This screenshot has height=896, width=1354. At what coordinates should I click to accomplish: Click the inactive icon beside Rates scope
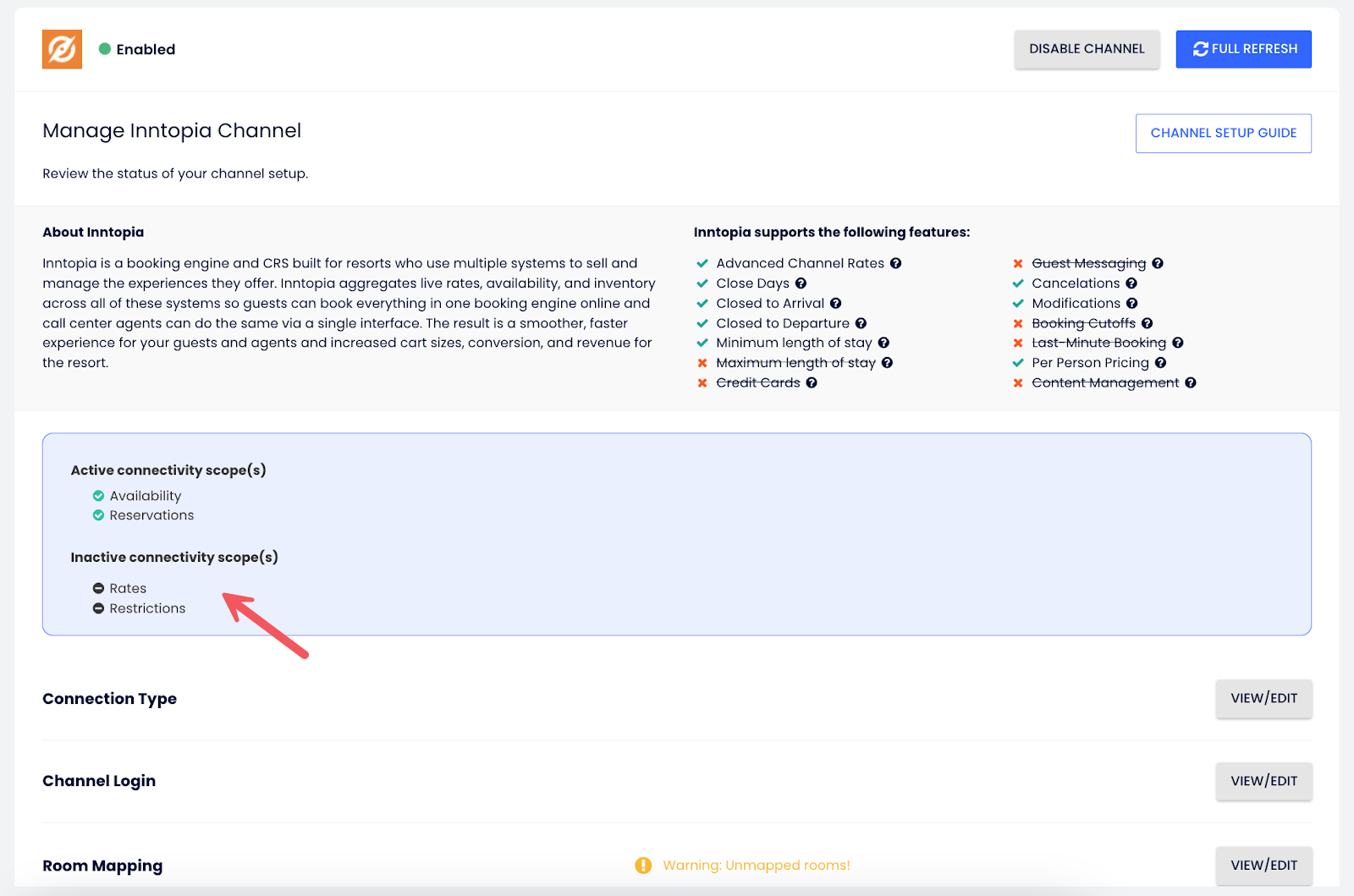pyautogui.click(x=98, y=588)
